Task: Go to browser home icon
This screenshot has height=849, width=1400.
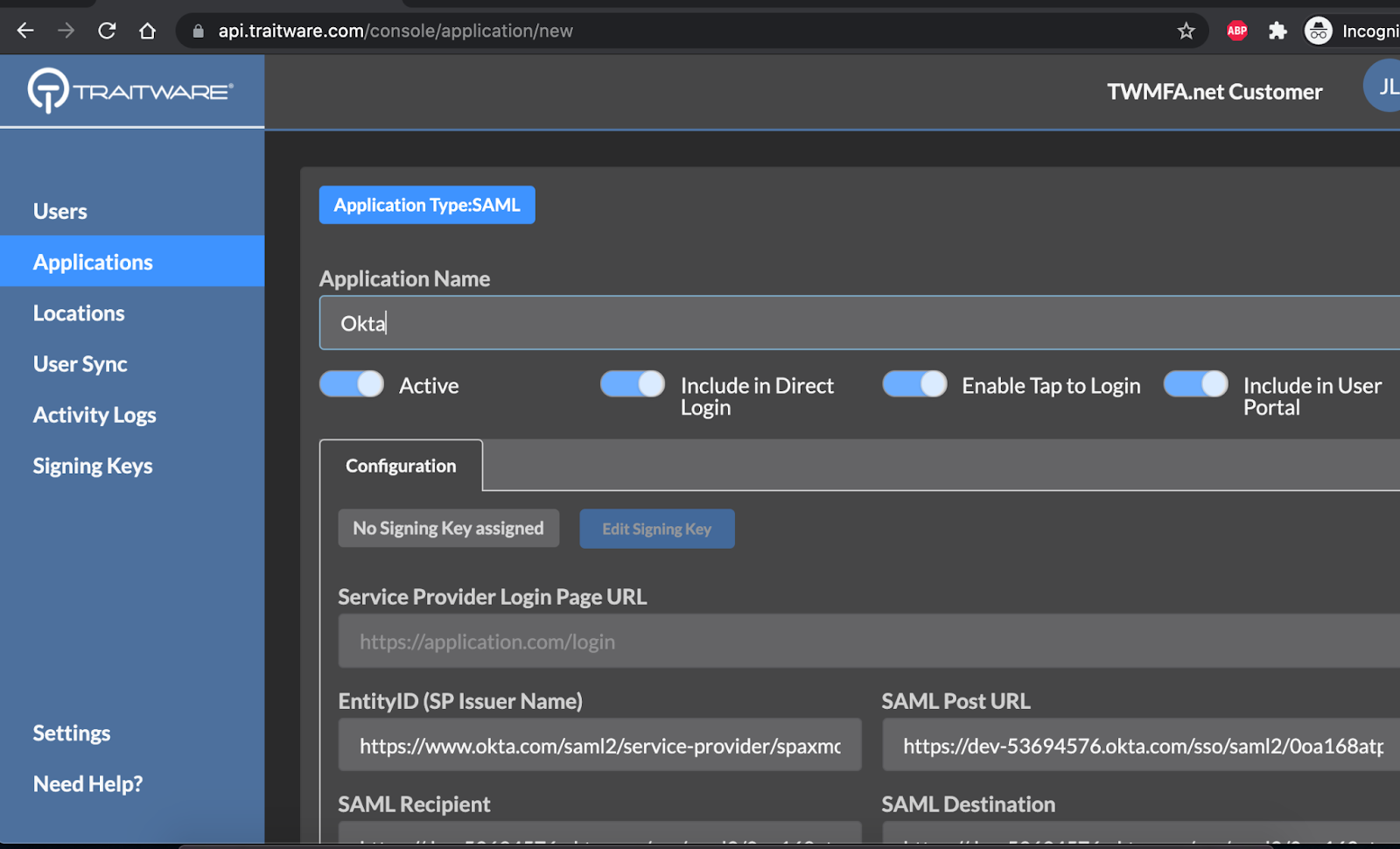Action: click(148, 31)
